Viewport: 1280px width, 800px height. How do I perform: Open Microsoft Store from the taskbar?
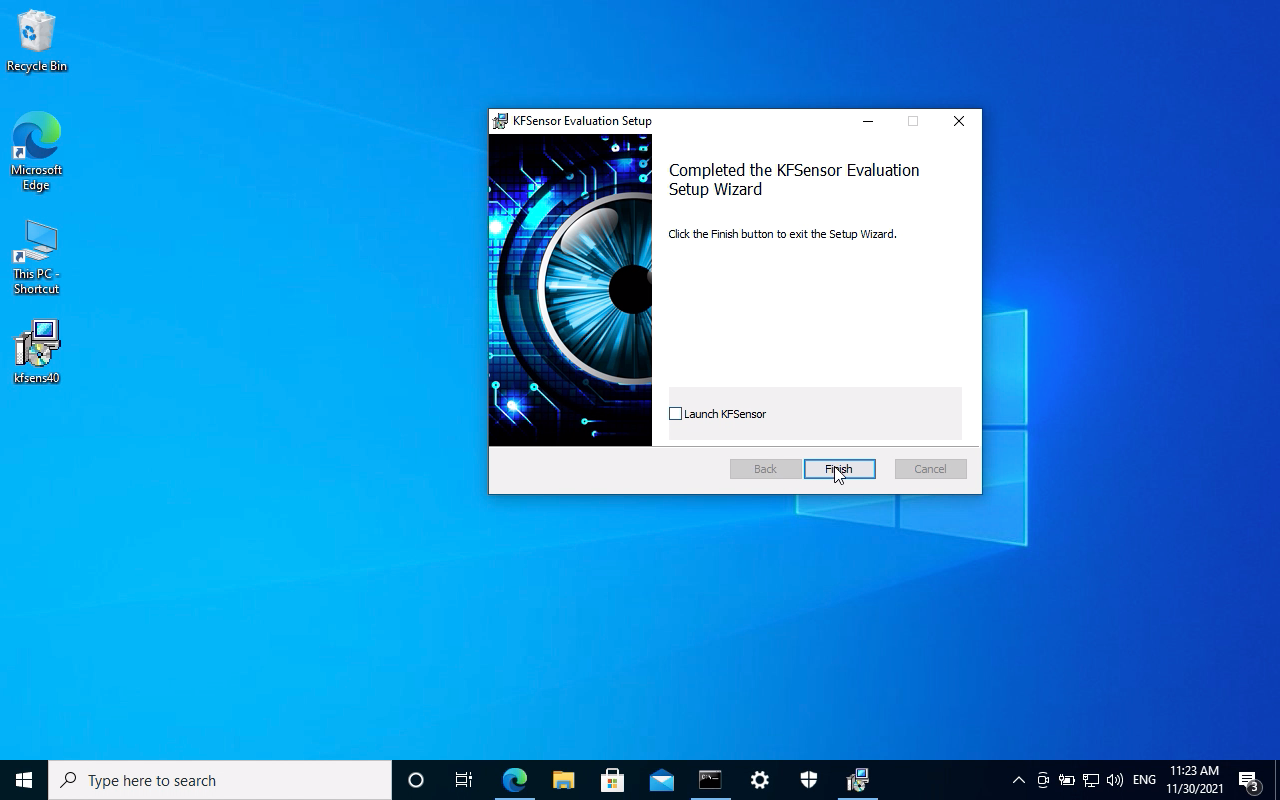tap(612, 780)
